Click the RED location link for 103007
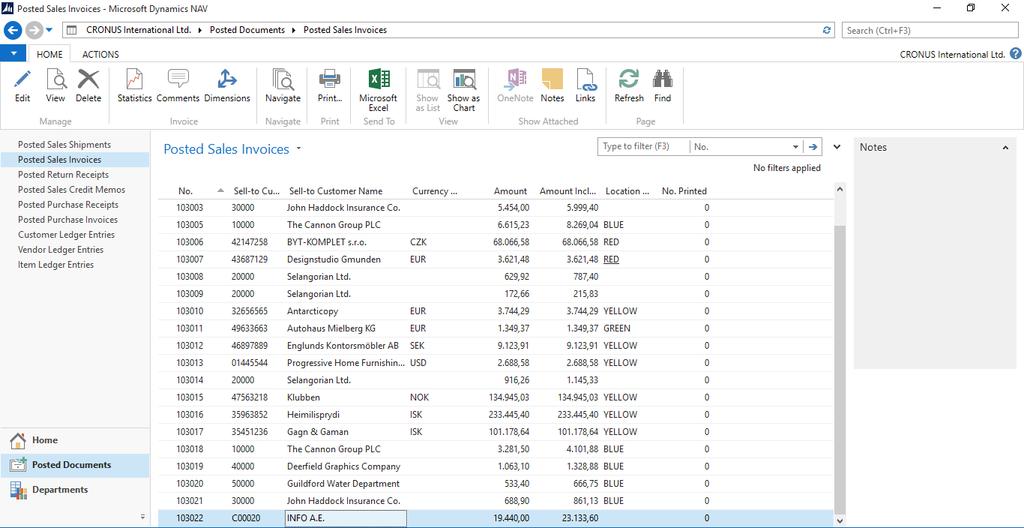This screenshot has height=528, width=1024. coord(611,259)
